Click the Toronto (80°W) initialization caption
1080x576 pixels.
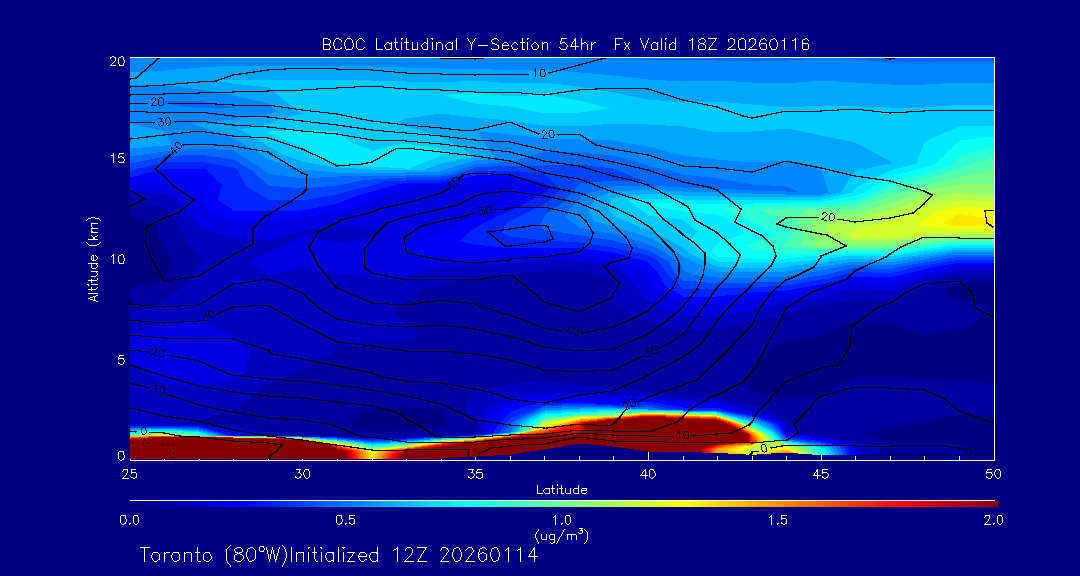pyautogui.click(x=338, y=555)
